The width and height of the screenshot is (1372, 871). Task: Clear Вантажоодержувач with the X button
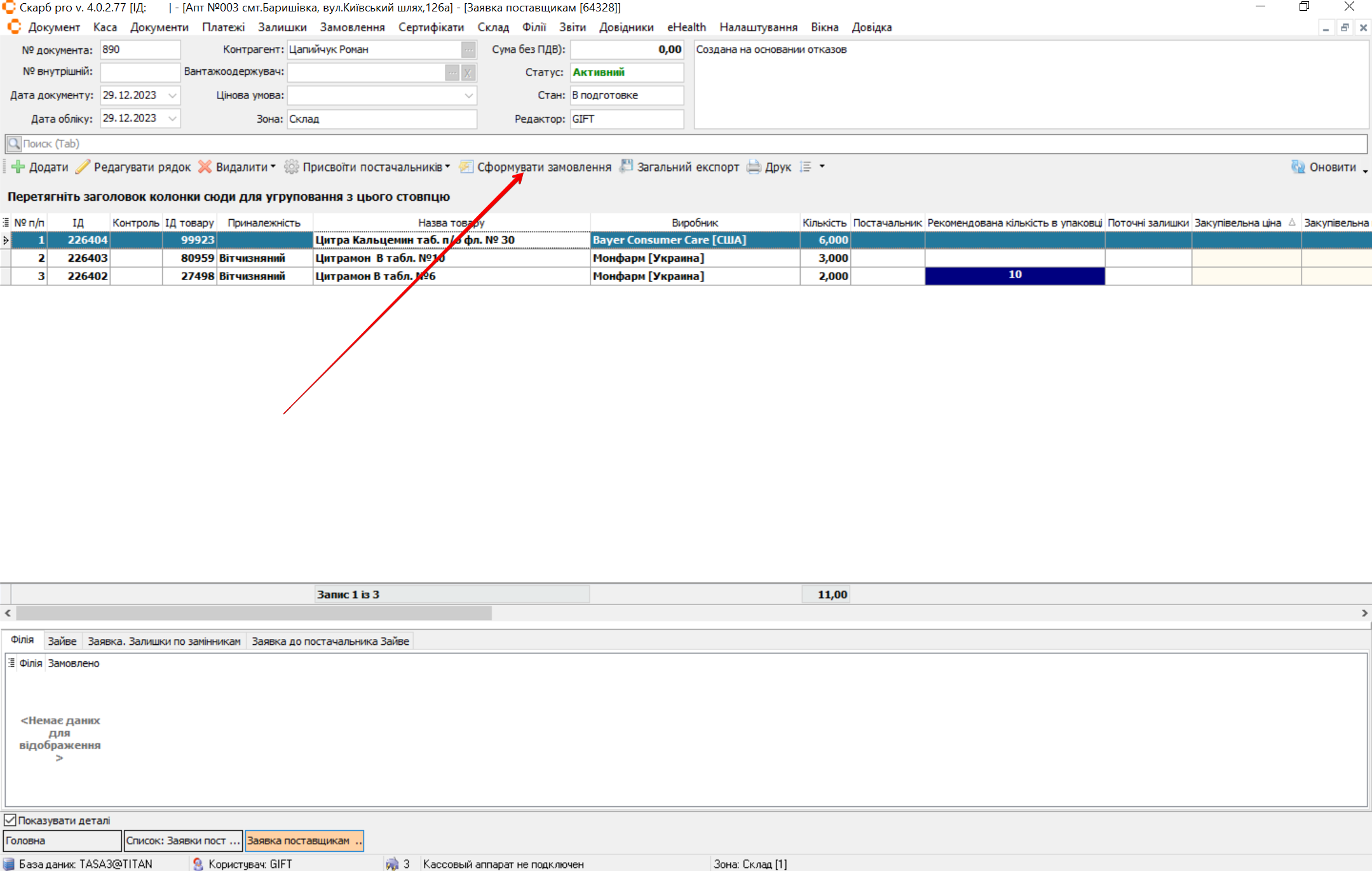(468, 72)
